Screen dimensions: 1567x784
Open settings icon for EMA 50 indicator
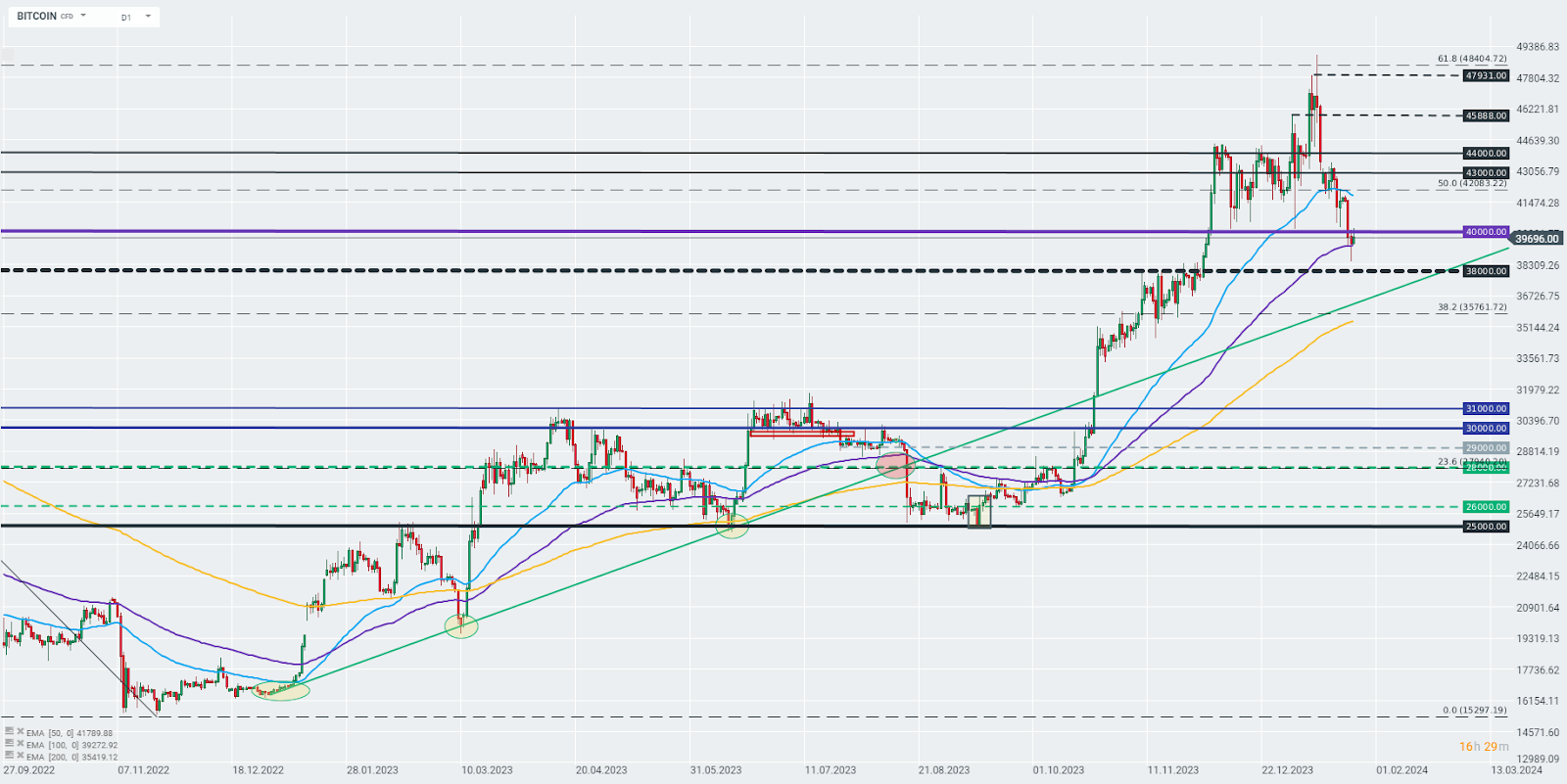pyautogui.click(x=9, y=731)
